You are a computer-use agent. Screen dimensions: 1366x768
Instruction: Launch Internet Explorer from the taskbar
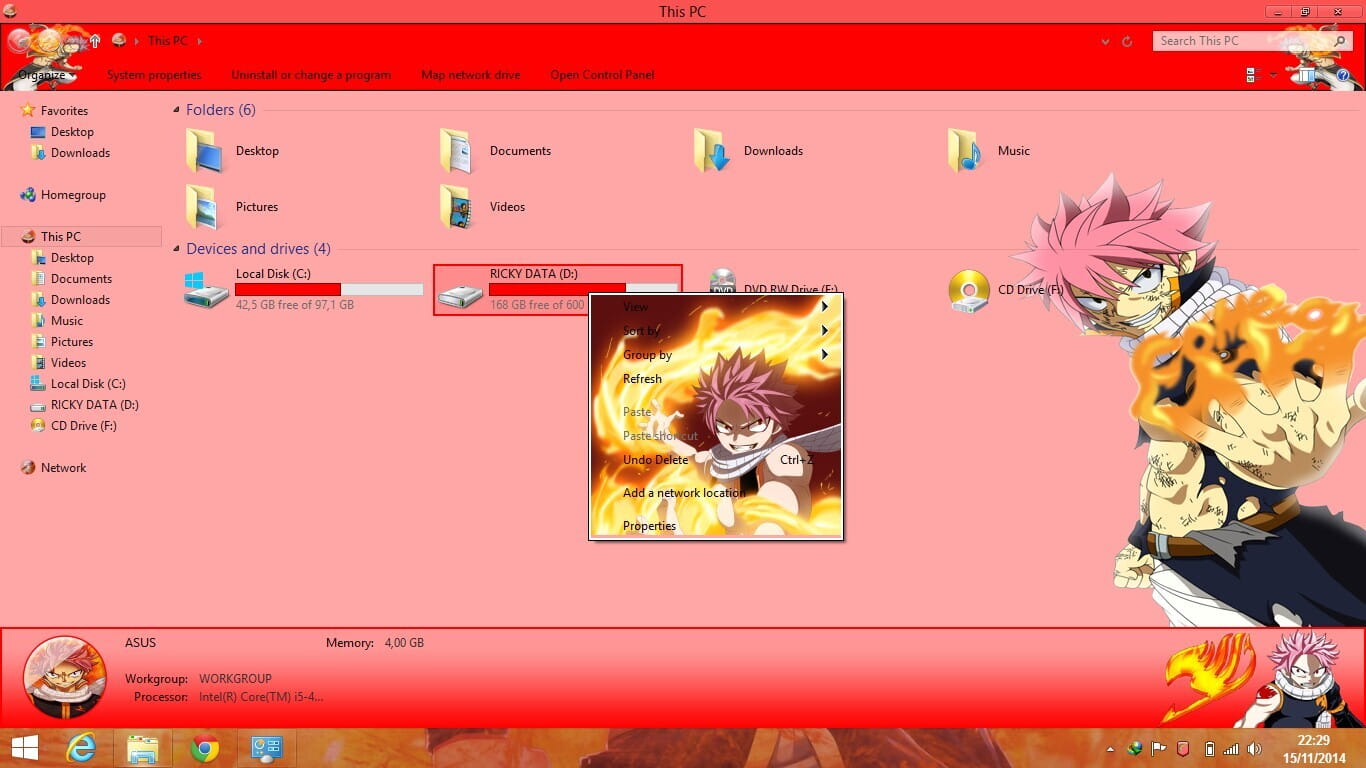point(81,748)
